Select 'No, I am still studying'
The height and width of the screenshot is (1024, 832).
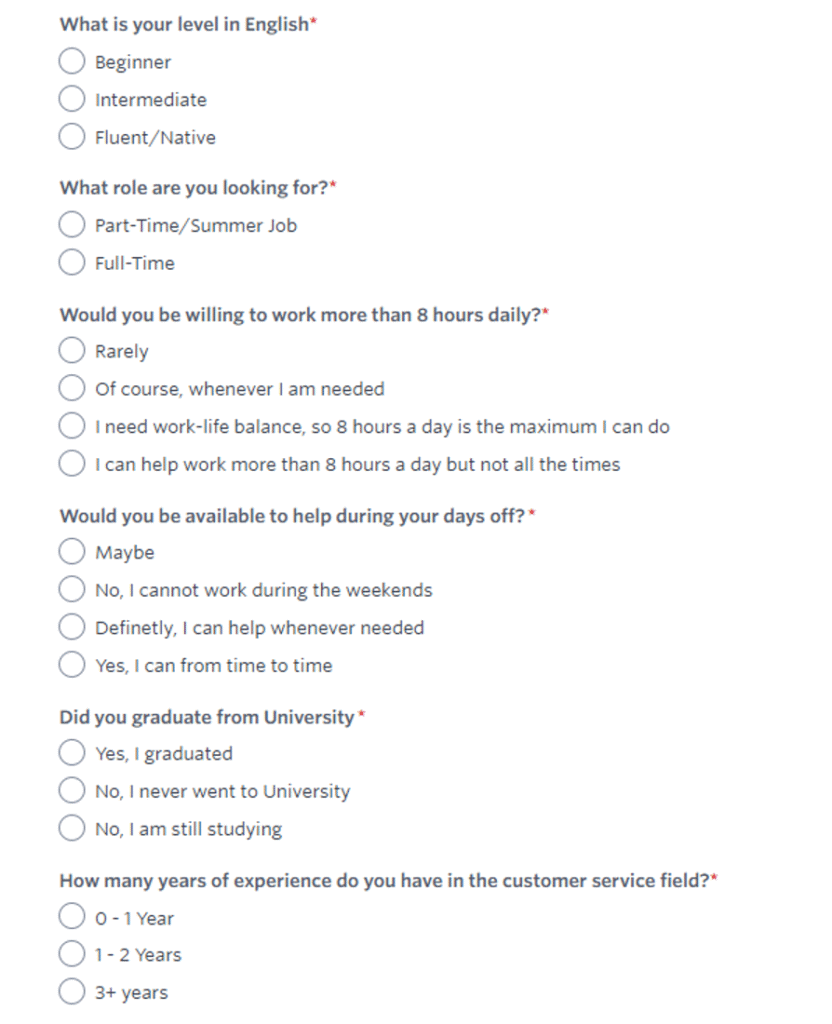tap(72, 828)
